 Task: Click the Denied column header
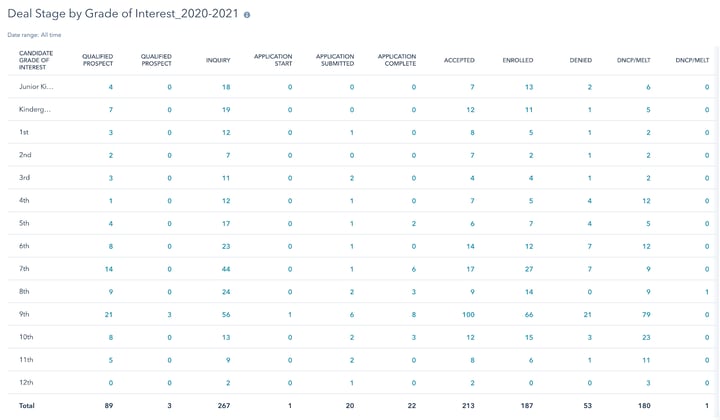(x=581, y=60)
